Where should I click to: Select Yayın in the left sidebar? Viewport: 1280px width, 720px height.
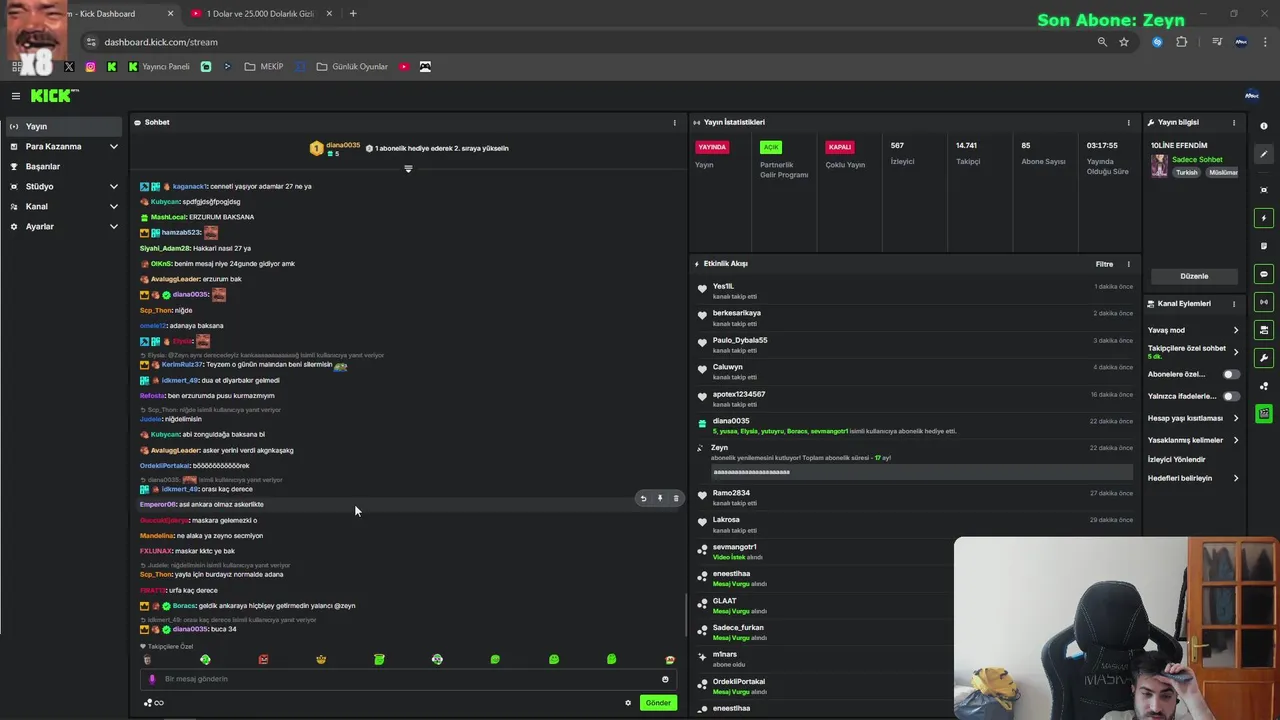[x=64, y=126]
